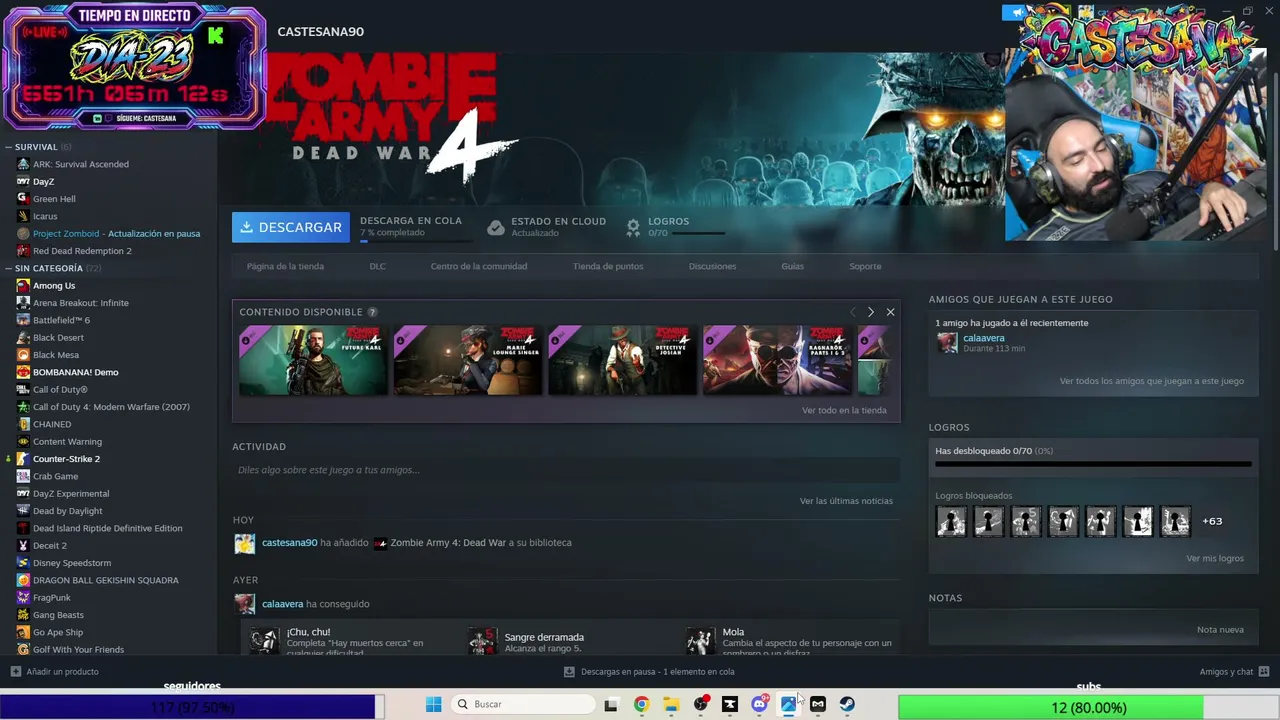Pick the Icarus game icon
Viewport: 1280px width, 720px height.
point(23,216)
